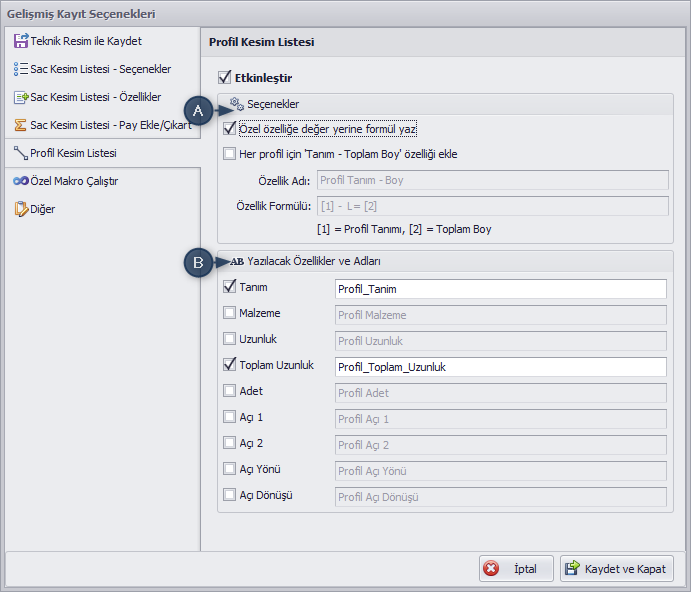Toggle the Etkinleştir checkbox
This screenshot has width=691, height=592.
coord(224,78)
